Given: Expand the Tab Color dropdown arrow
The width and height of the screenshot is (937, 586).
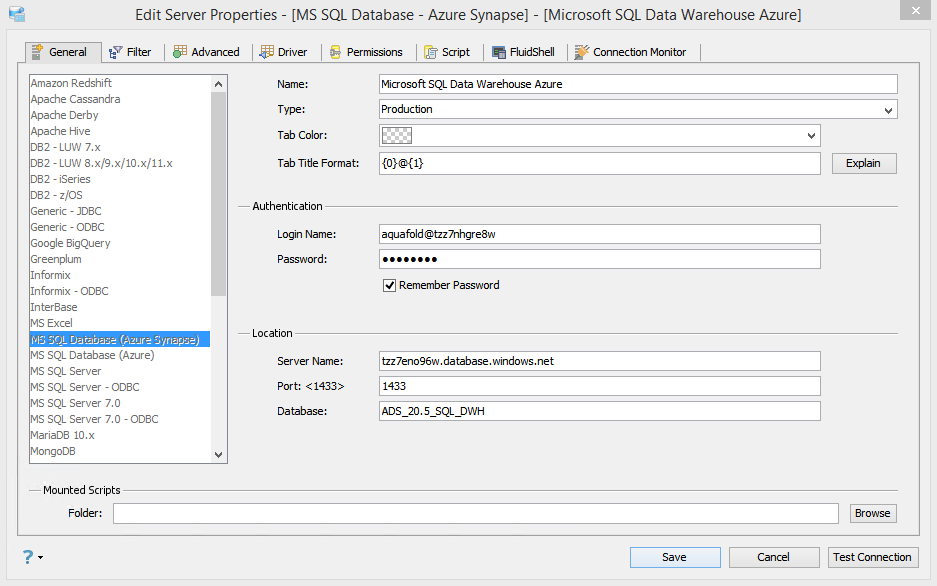Looking at the screenshot, I should click(x=811, y=135).
